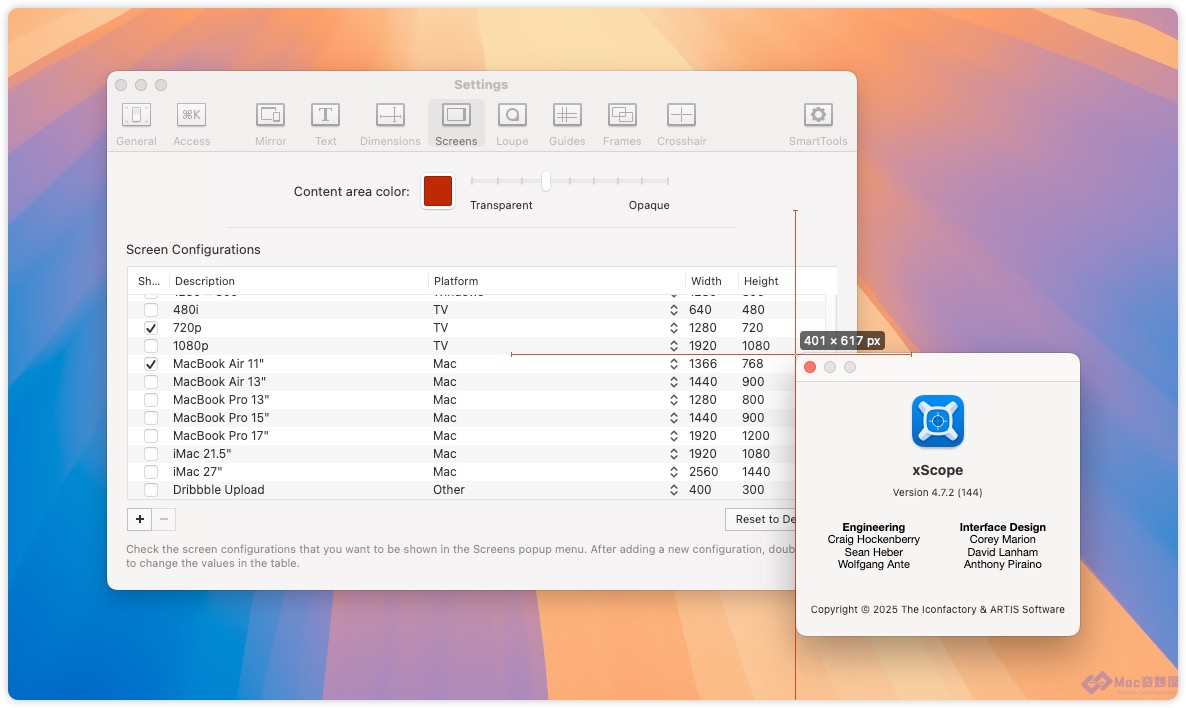The image size is (1186, 708).
Task: Open platform popup for the 480i row
Action: click(673, 310)
